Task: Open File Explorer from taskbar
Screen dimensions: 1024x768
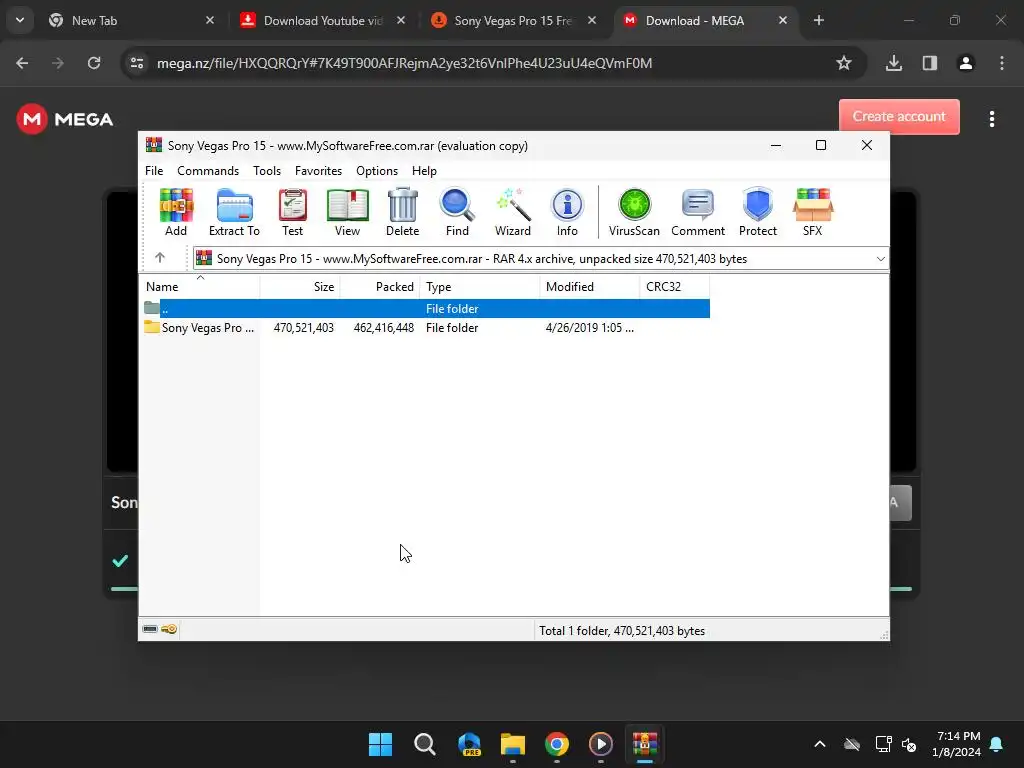Action: (513, 744)
